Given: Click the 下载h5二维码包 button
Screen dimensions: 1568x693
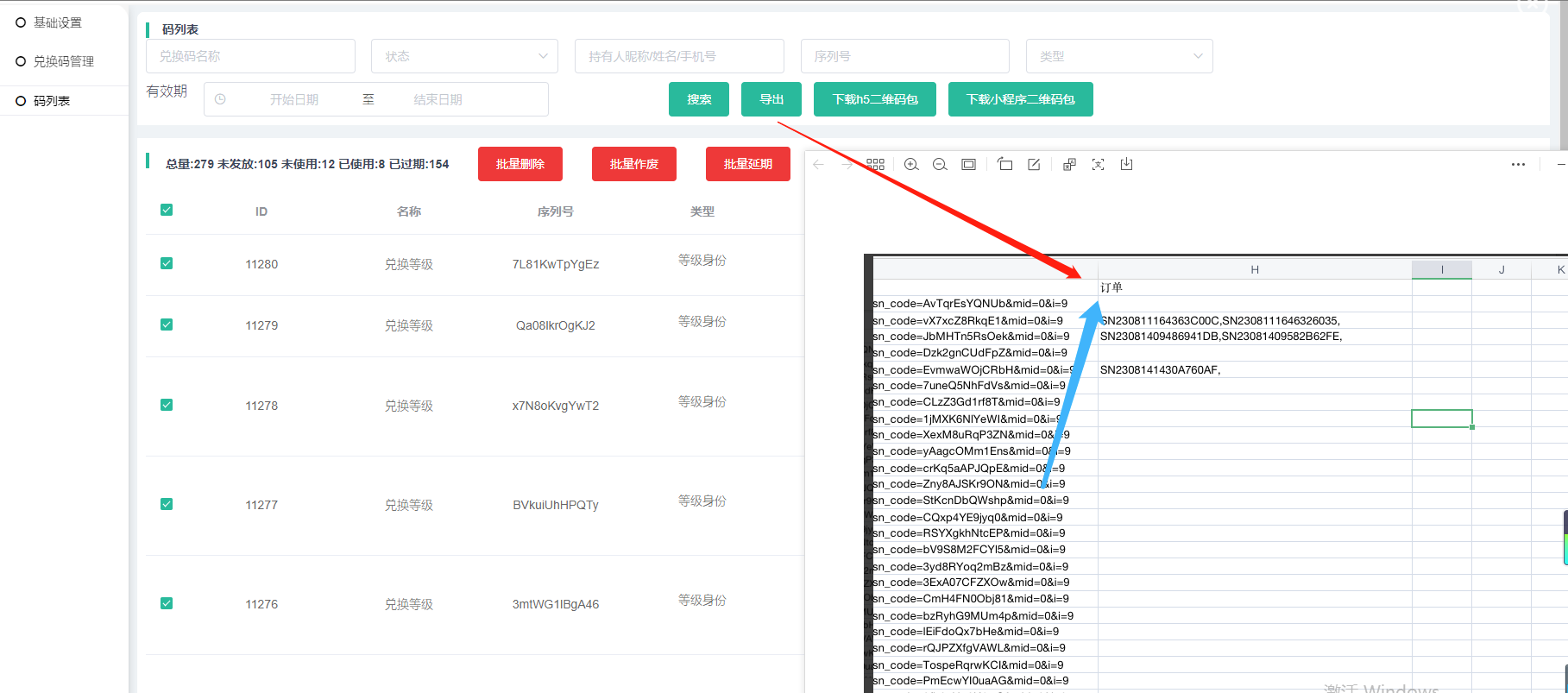Looking at the screenshot, I should click(x=874, y=99).
